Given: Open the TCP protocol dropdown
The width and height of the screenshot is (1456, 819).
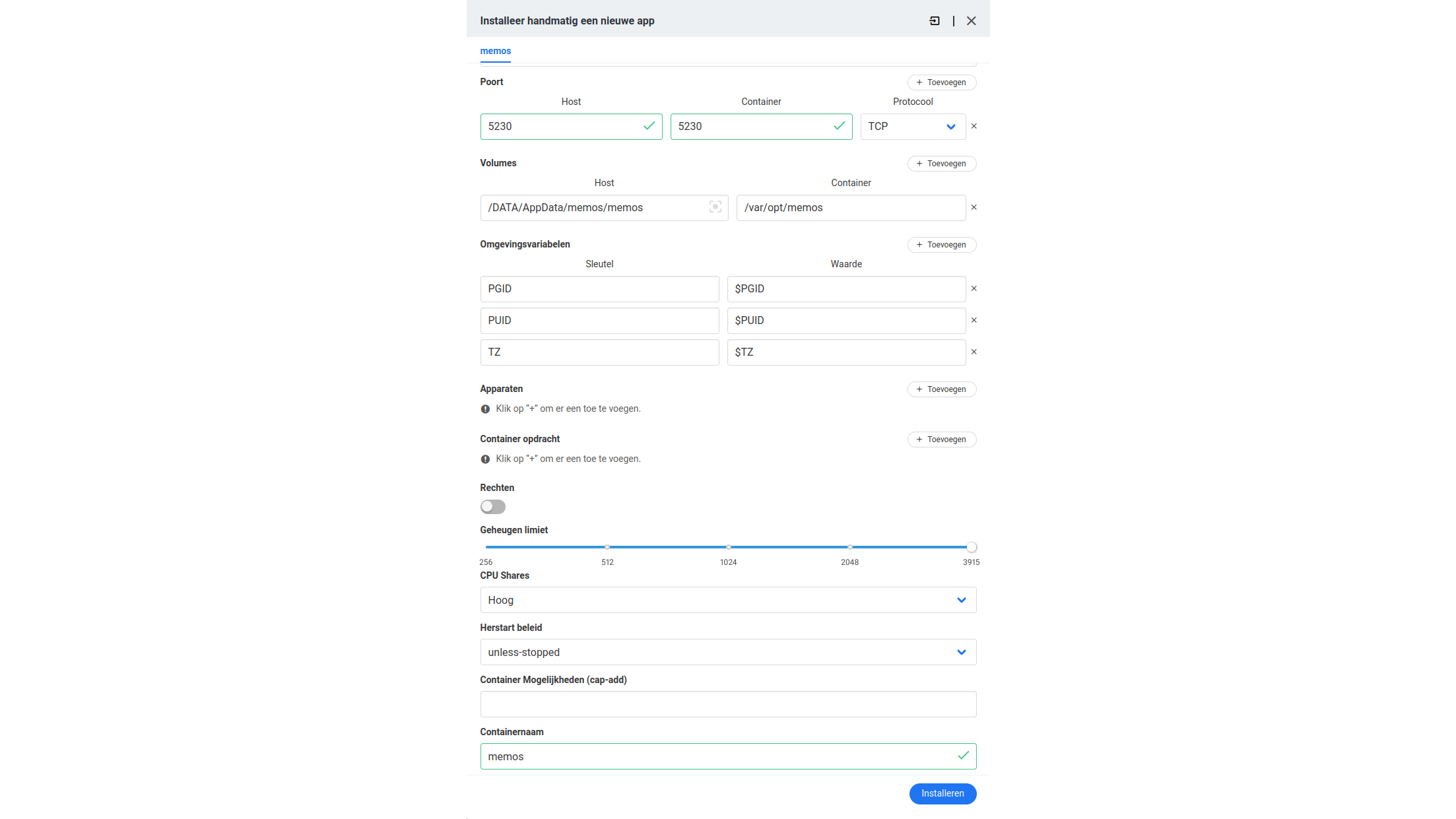Looking at the screenshot, I should point(912,127).
